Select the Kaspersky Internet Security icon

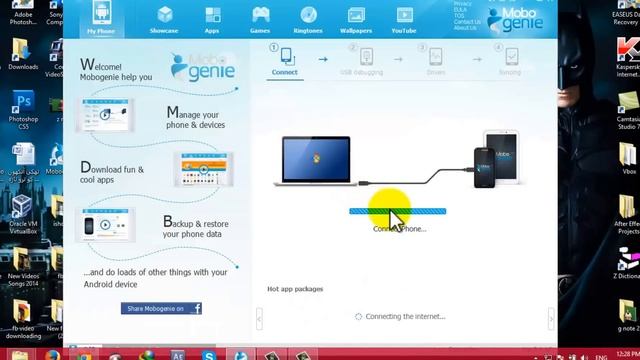[x=628, y=57]
